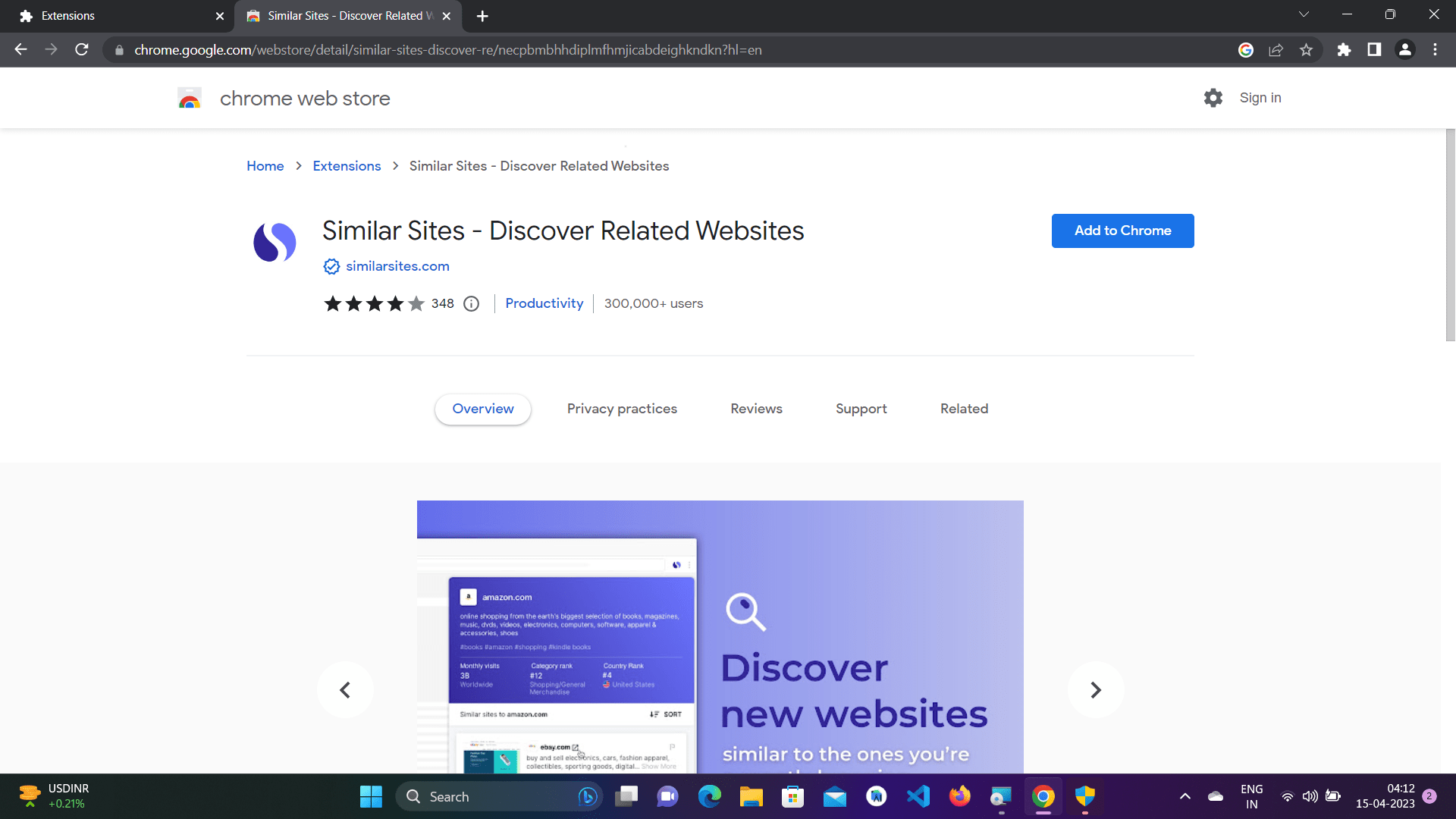Open Firefox from the taskbar
This screenshot has width=1456, height=819.
pos(959,796)
